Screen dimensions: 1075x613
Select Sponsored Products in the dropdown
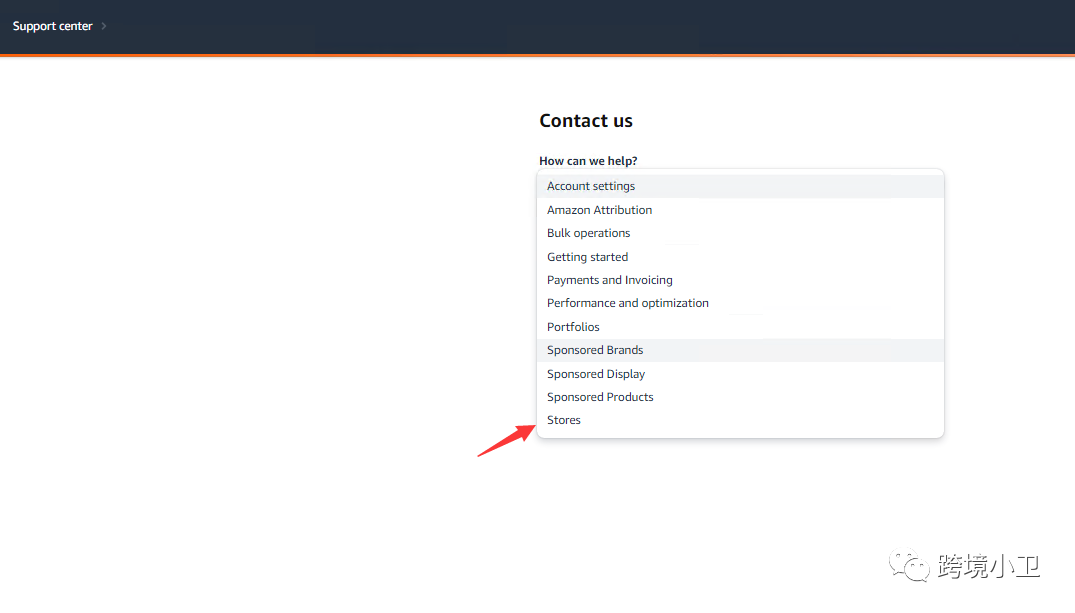click(x=740, y=397)
